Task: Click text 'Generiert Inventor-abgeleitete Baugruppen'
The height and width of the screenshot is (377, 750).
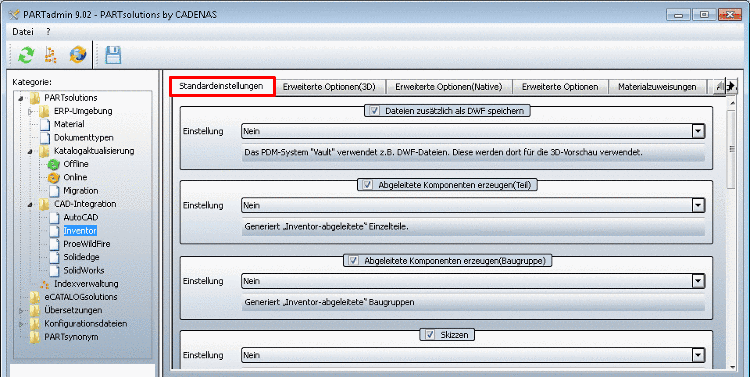Action: click(330, 303)
